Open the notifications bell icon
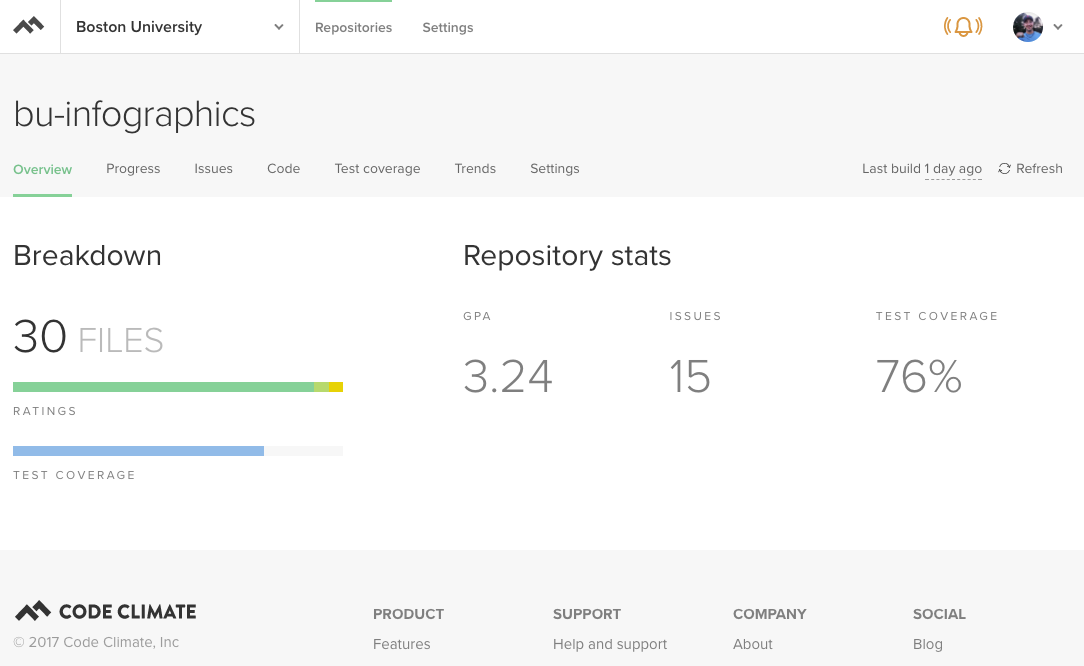This screenshot has width=1084, height=666. tap(963, 27)
